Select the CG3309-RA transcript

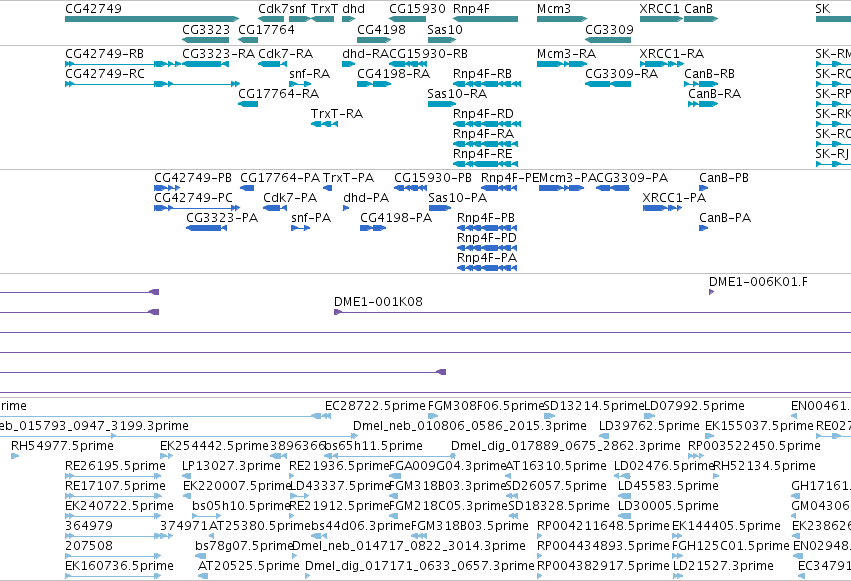pyautogui.click(x=608, y=84)
